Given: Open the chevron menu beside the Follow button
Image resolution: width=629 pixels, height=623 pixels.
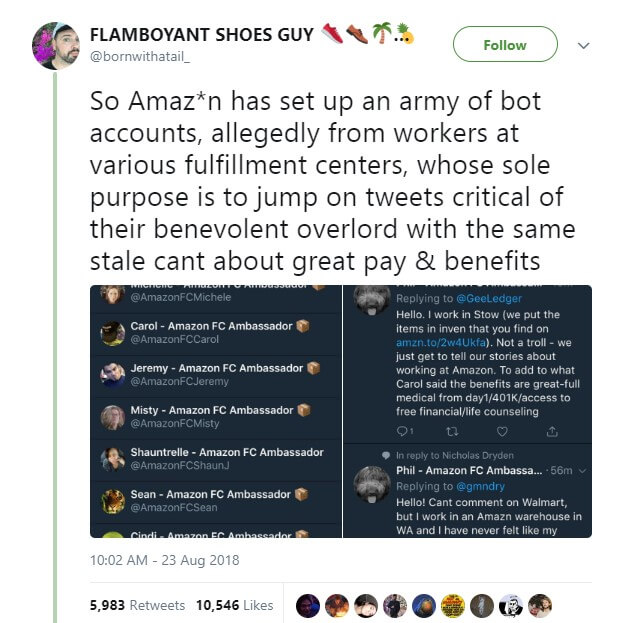Looking at the screenshot, I should (x=586, y=45).
